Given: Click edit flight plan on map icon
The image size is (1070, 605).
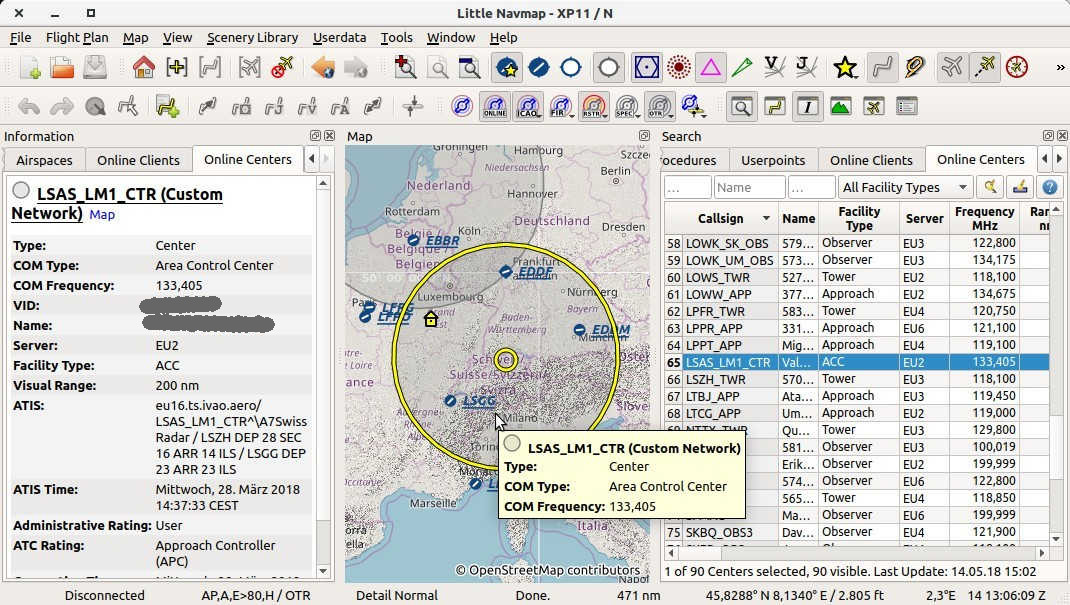Looking at the screenshot, I should [x=128, y=106].
